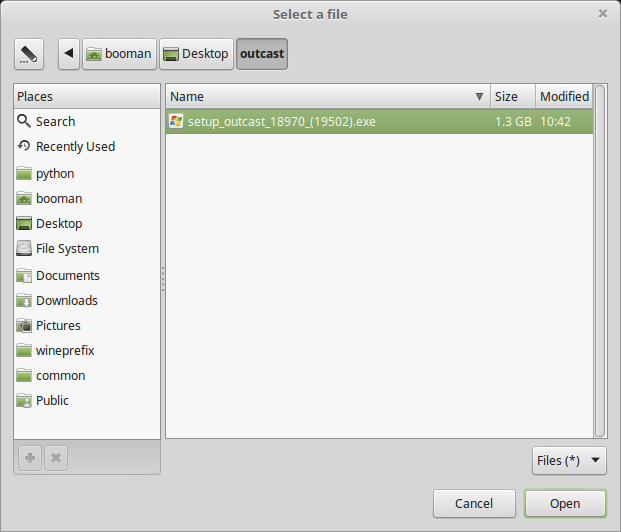The image size is (621, 532).
Task: Select python bookmark label
Action: pos(55,174)
